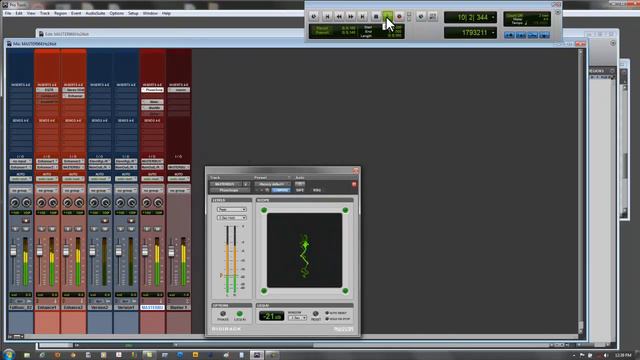Click the Enhancer1 volume fader
Screen dimensions: 640x360
coord(40,251)
